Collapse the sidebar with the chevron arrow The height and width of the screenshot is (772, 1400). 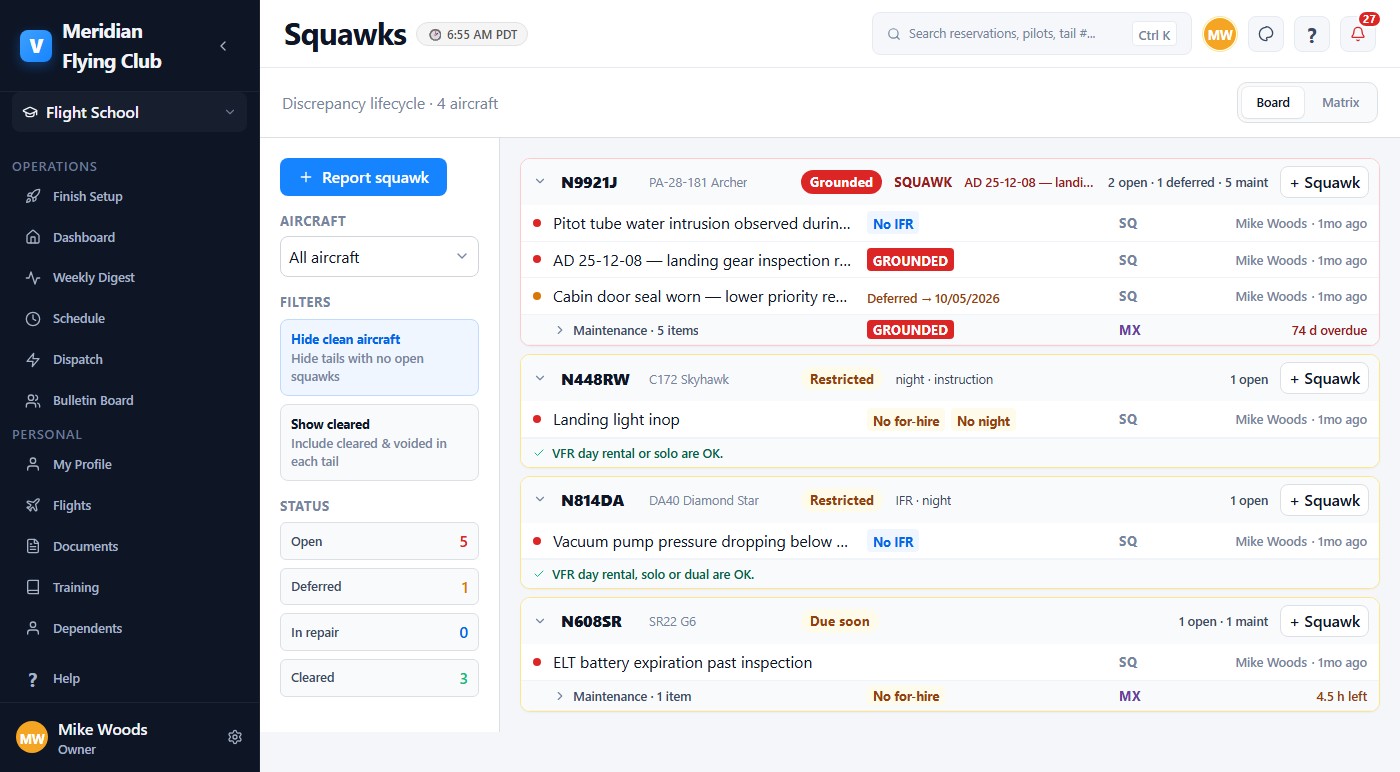[x=223, y=46]
